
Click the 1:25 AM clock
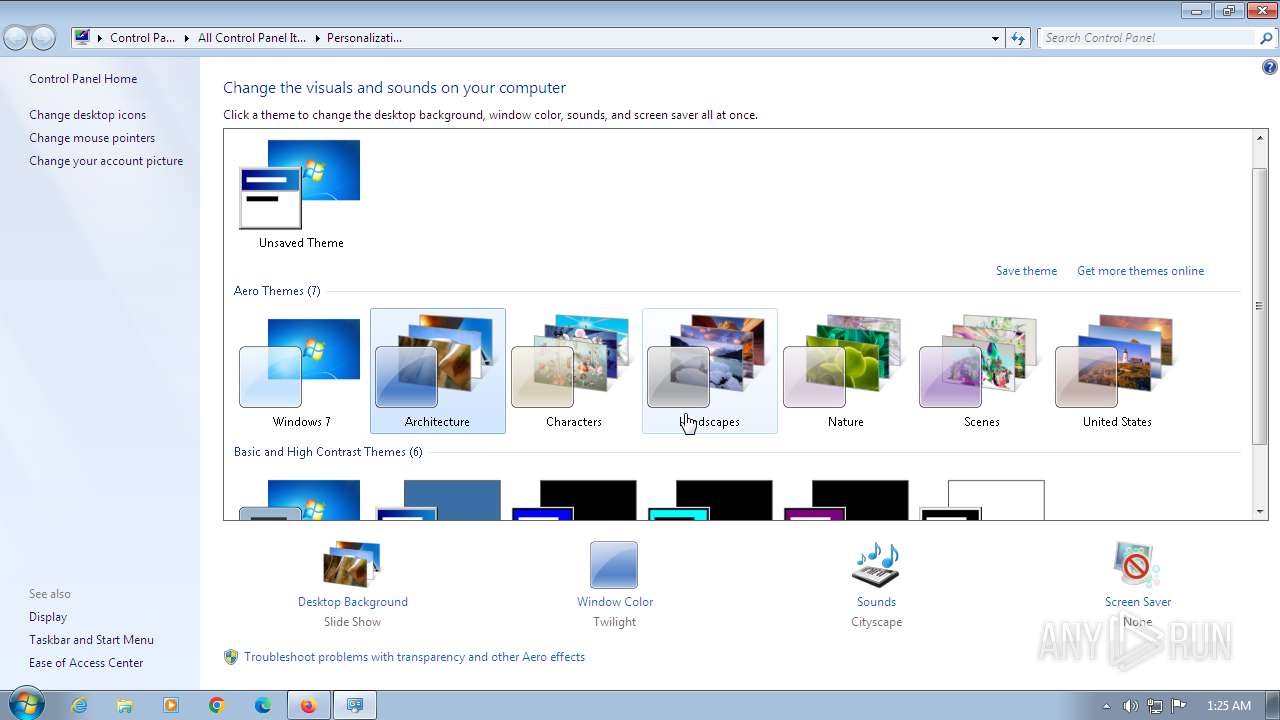(x=1229, y=706)
